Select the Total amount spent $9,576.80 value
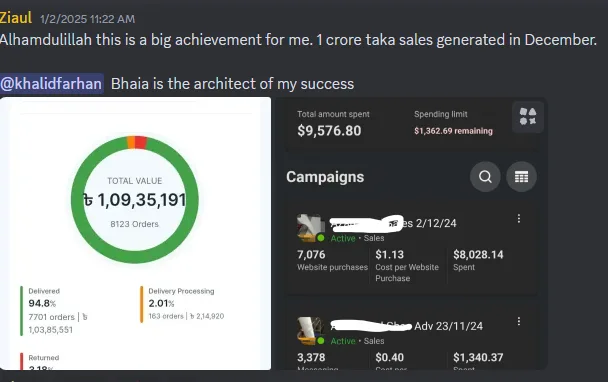 [329, 130]
